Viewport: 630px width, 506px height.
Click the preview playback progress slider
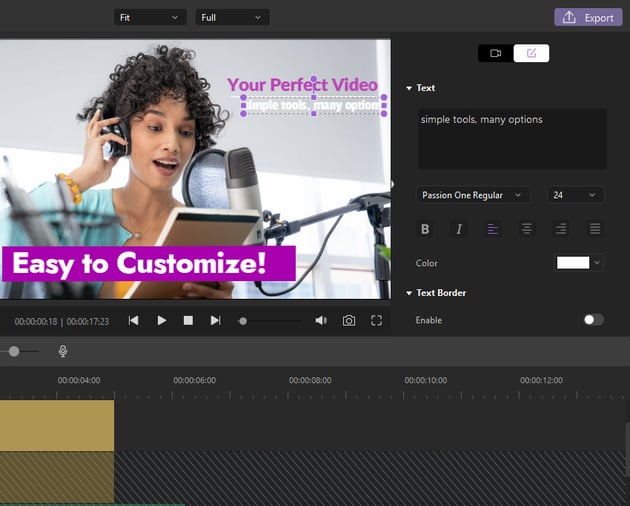(269, 321)
